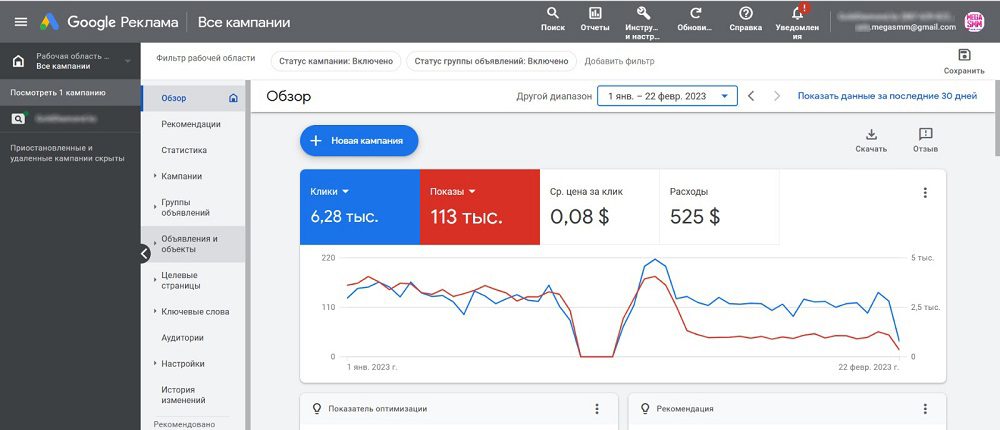This screenshot has height=430, width=1000.
Task: Open the metrics card three-dot menu
Action: (x=925, y=193)
